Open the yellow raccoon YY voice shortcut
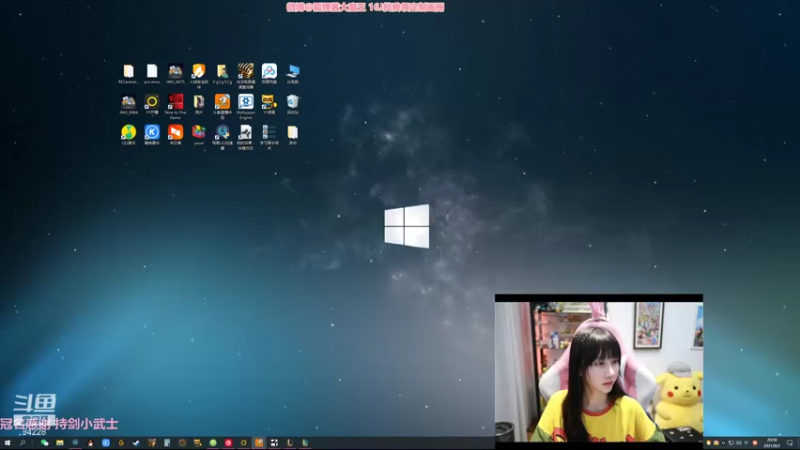Image resolution: width=800 pixels, height=450 pixels. click(269, 104)
